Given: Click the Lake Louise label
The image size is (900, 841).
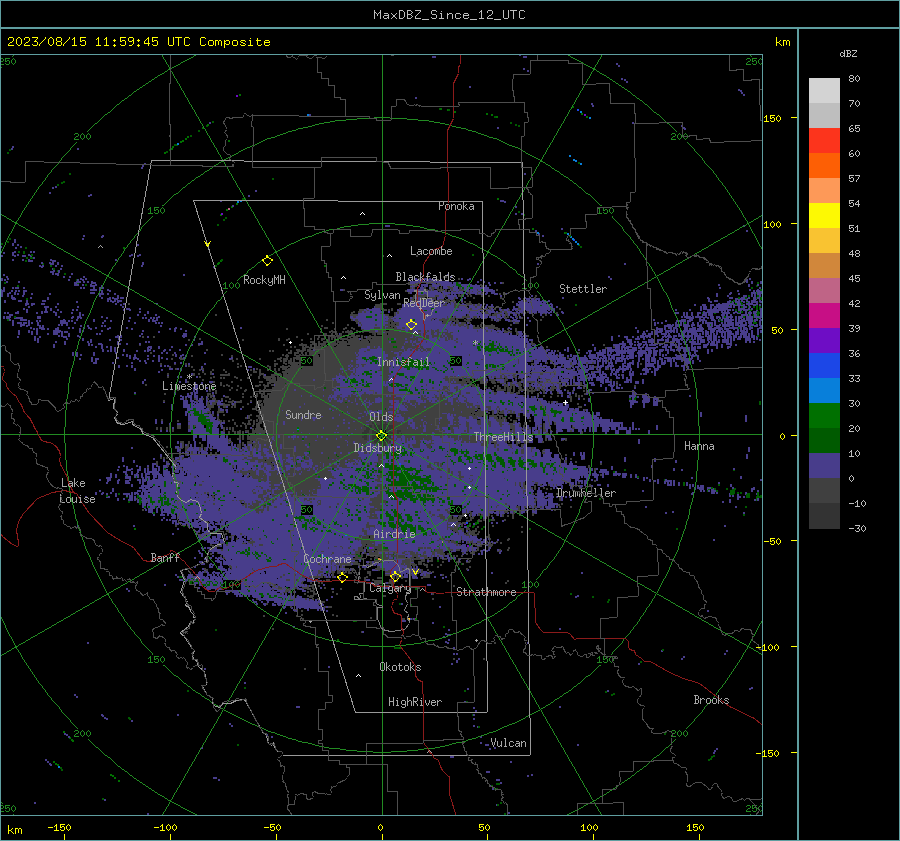Looking at the screenshot, I should tap(77, 491).
